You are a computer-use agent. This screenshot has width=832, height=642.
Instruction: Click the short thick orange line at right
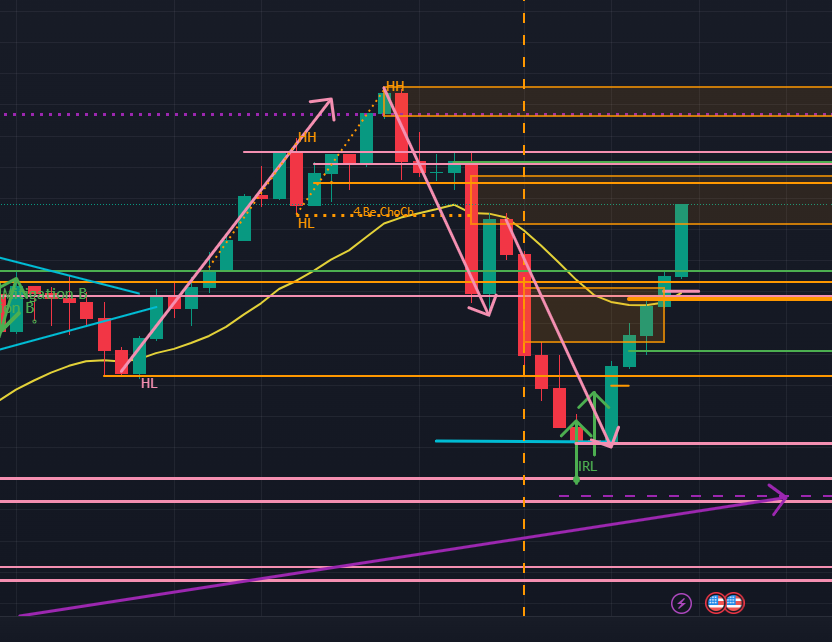(730, 298)
